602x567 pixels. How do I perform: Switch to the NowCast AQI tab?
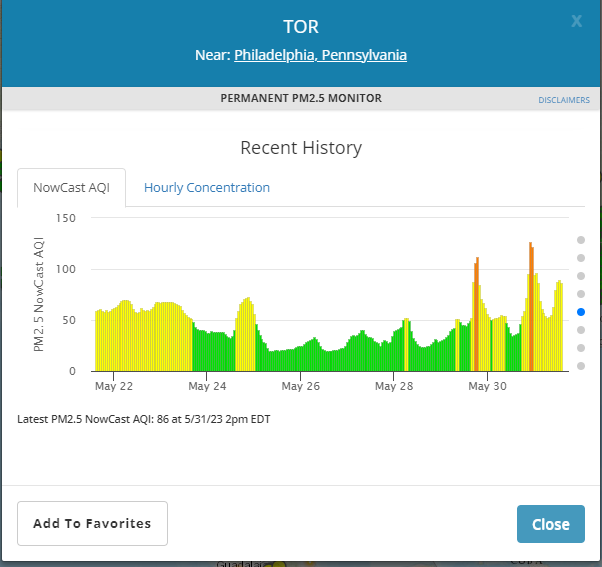[x=72, y=187]
